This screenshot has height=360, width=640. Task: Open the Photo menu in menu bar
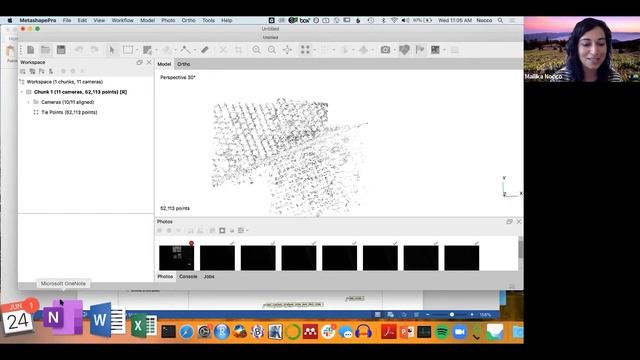[168, 20]
